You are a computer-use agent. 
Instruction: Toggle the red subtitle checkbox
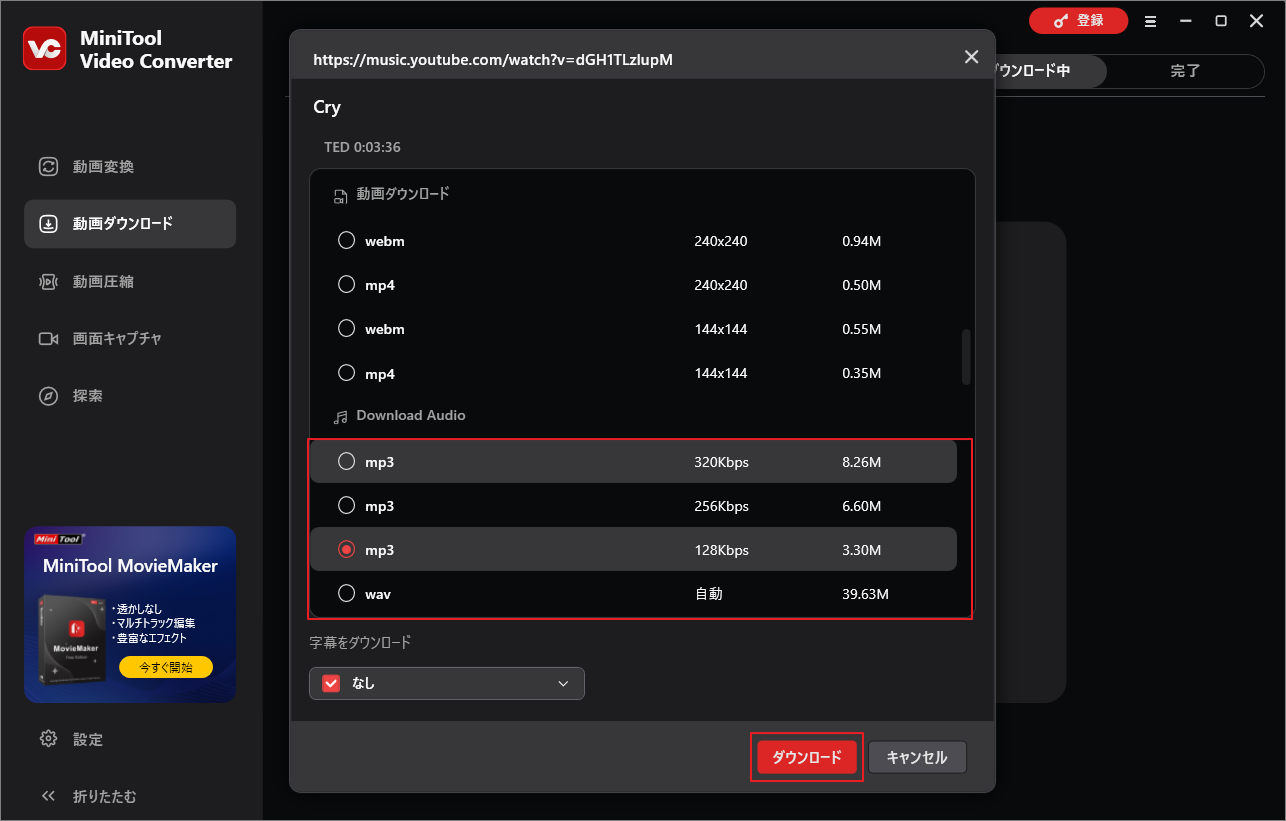pos(332,683)
